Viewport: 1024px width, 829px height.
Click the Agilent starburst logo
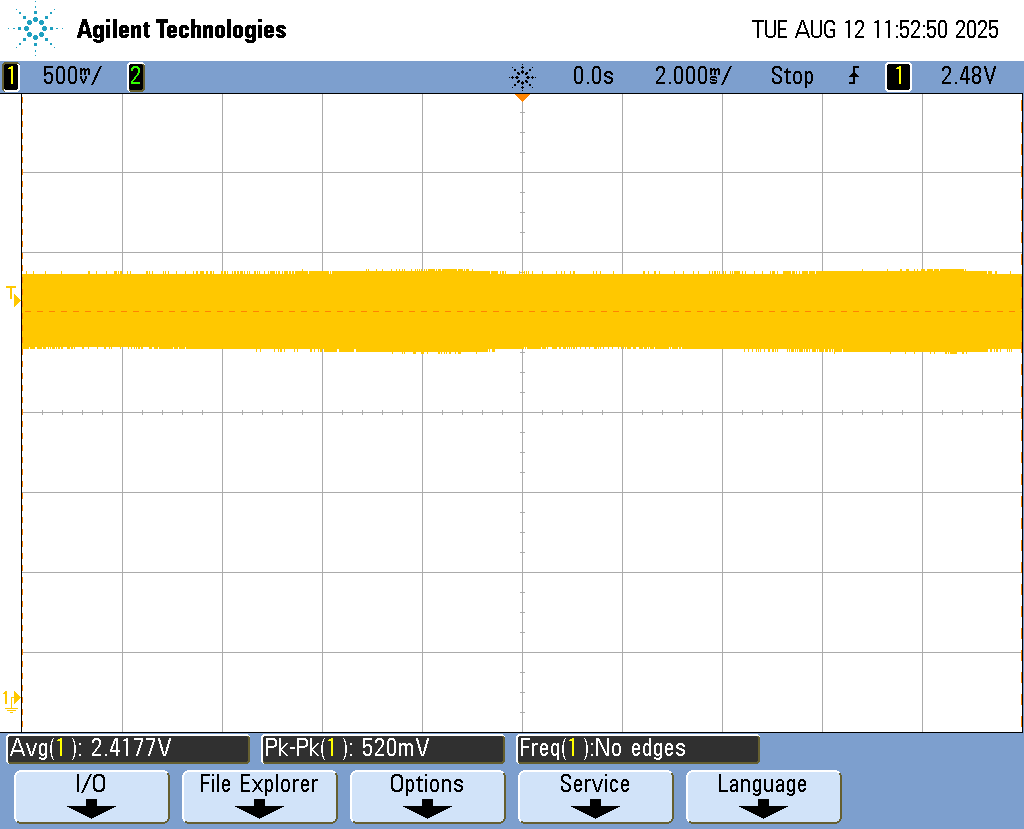pyautogui.click(x=37, y=29)
